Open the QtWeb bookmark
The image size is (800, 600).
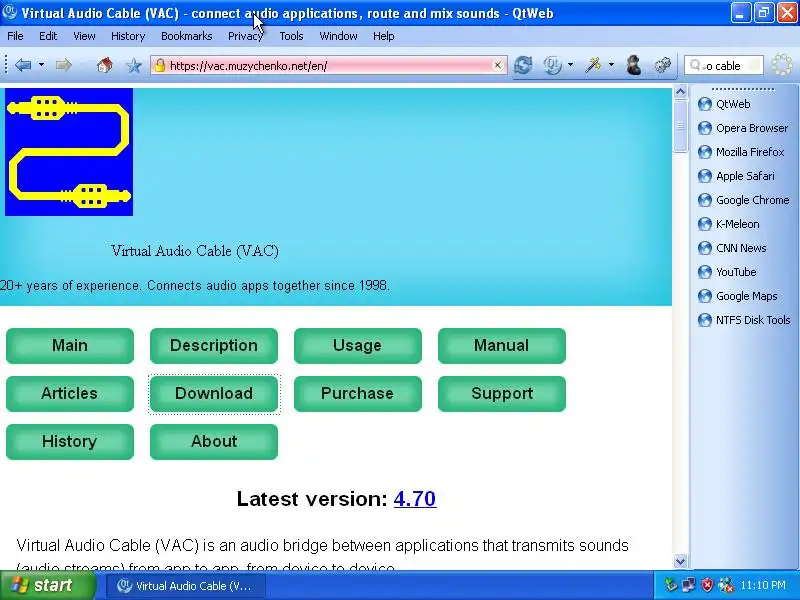[x=724, y=104]
